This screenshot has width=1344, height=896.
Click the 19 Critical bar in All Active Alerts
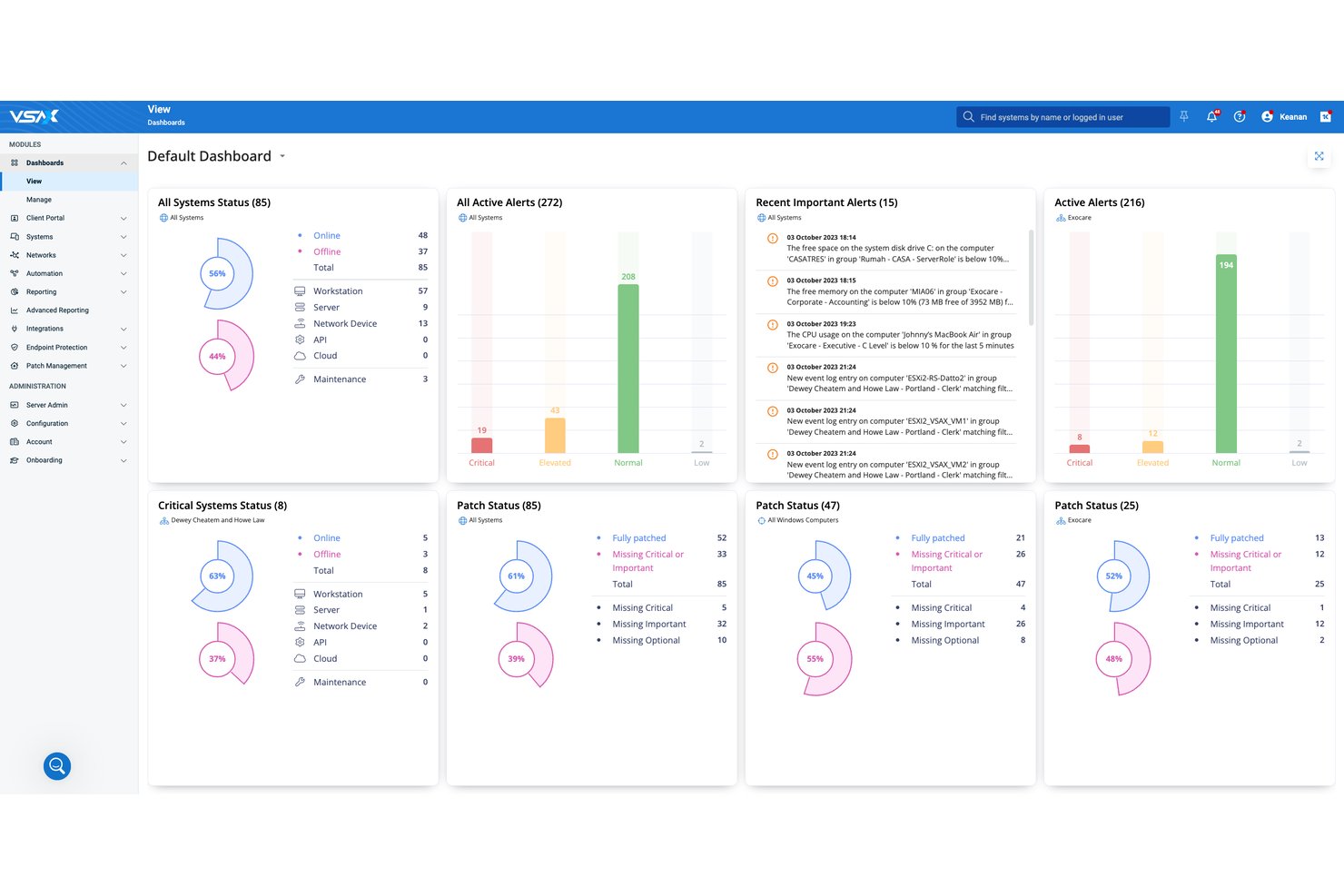[x=482, y=446]
